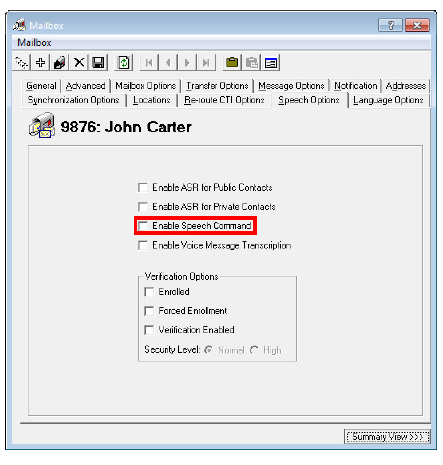Screen dimensions: 443x465
Task: Click the refresh toolbar icon
Action: (x=124, y=62)
